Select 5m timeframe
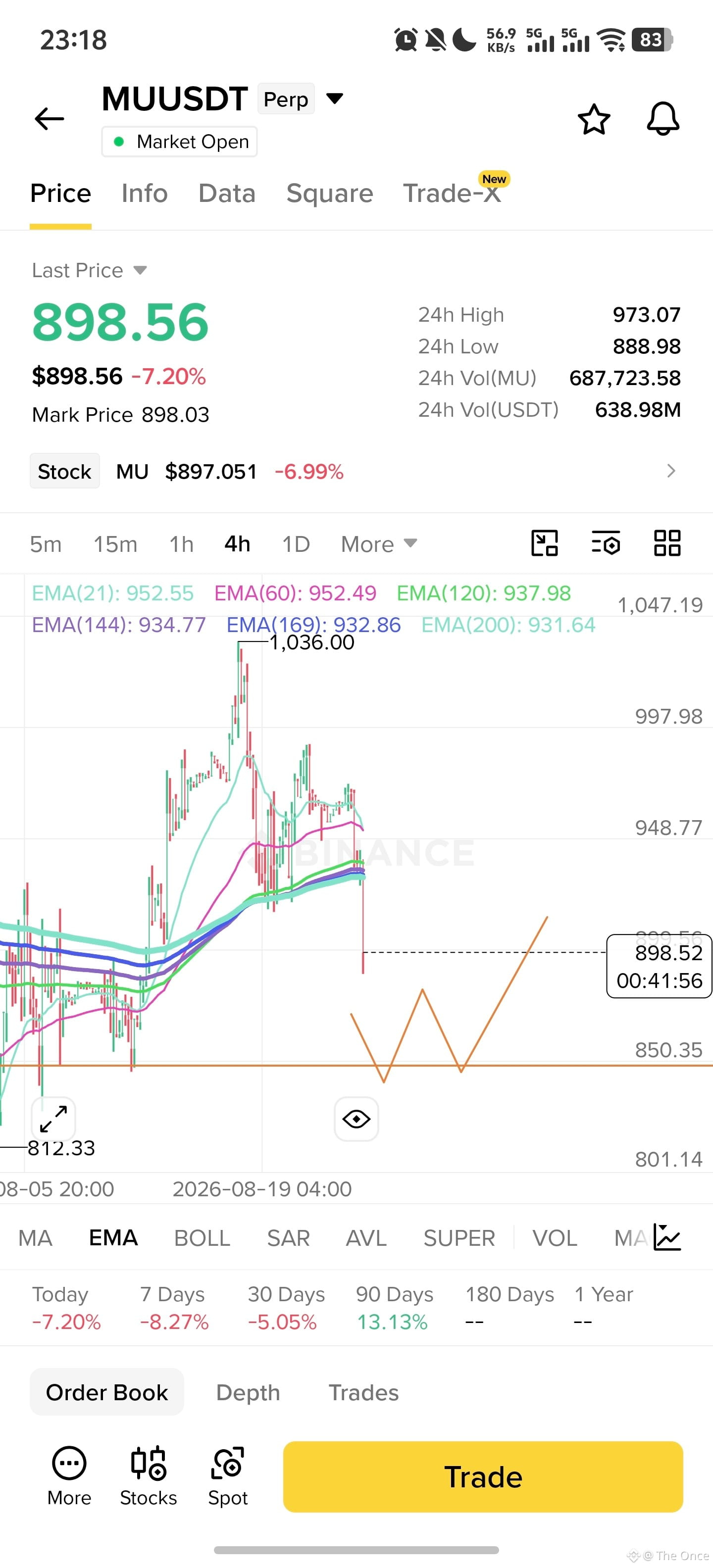Viewport: 713px width, 1568px height. point(46,543)
